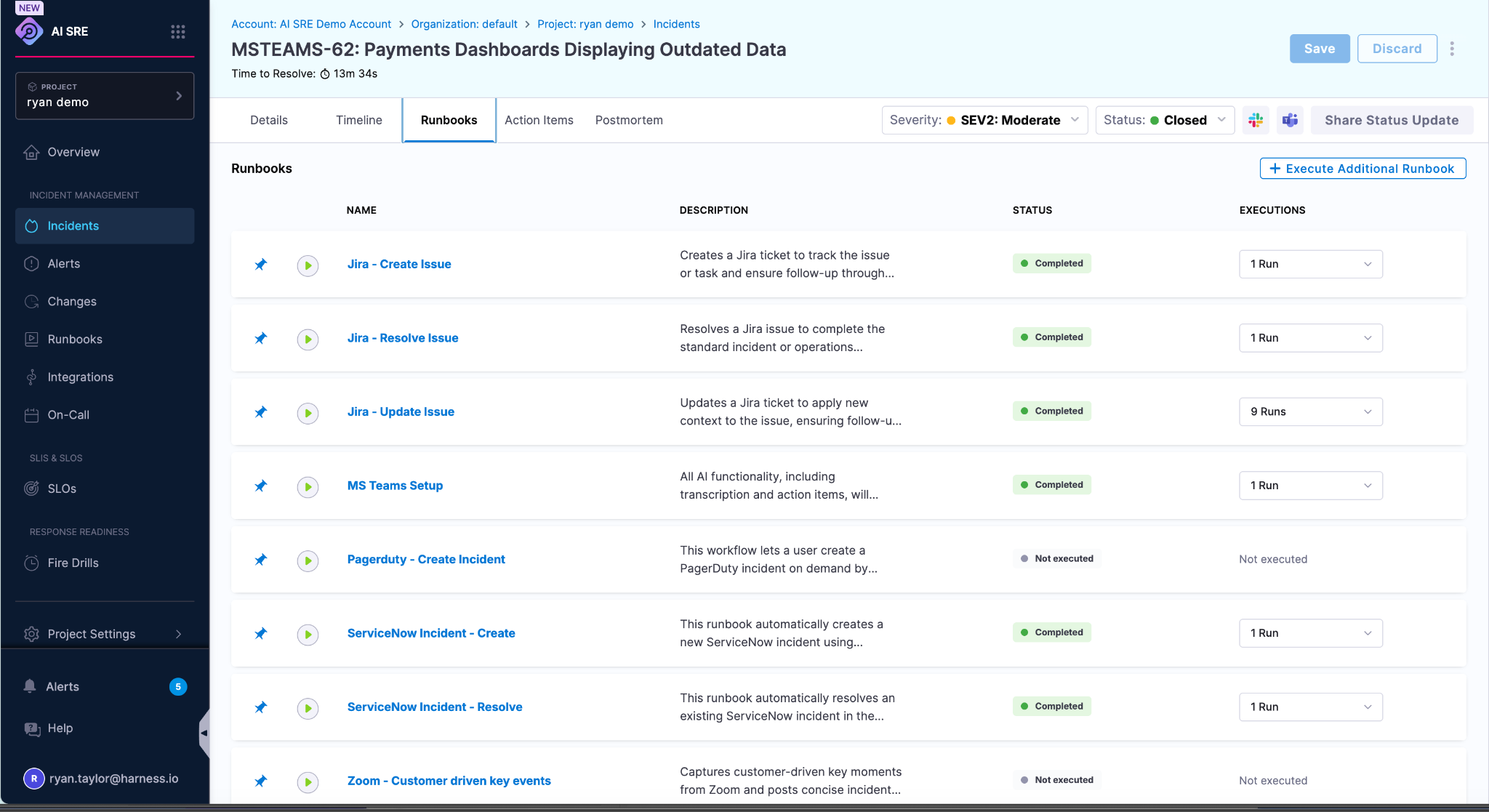
Task: Unpin the Jira - Resolve Issue runbook
Action: coord(260,338)
